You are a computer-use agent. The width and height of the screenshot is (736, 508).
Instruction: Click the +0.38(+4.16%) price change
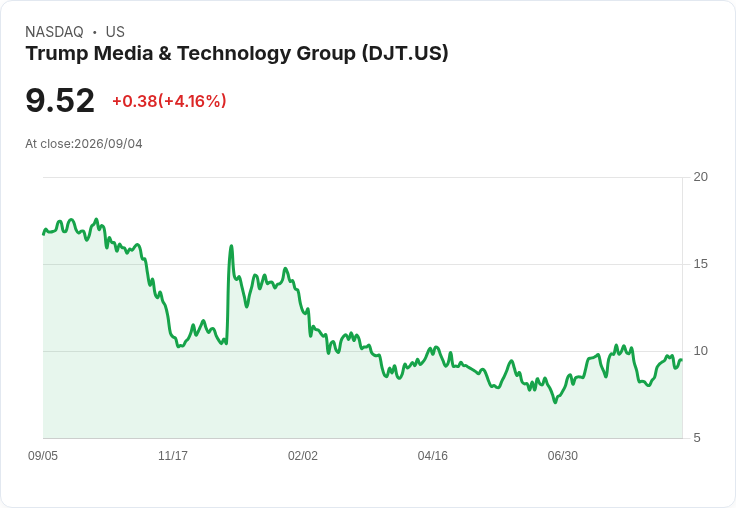click(169, 101)
